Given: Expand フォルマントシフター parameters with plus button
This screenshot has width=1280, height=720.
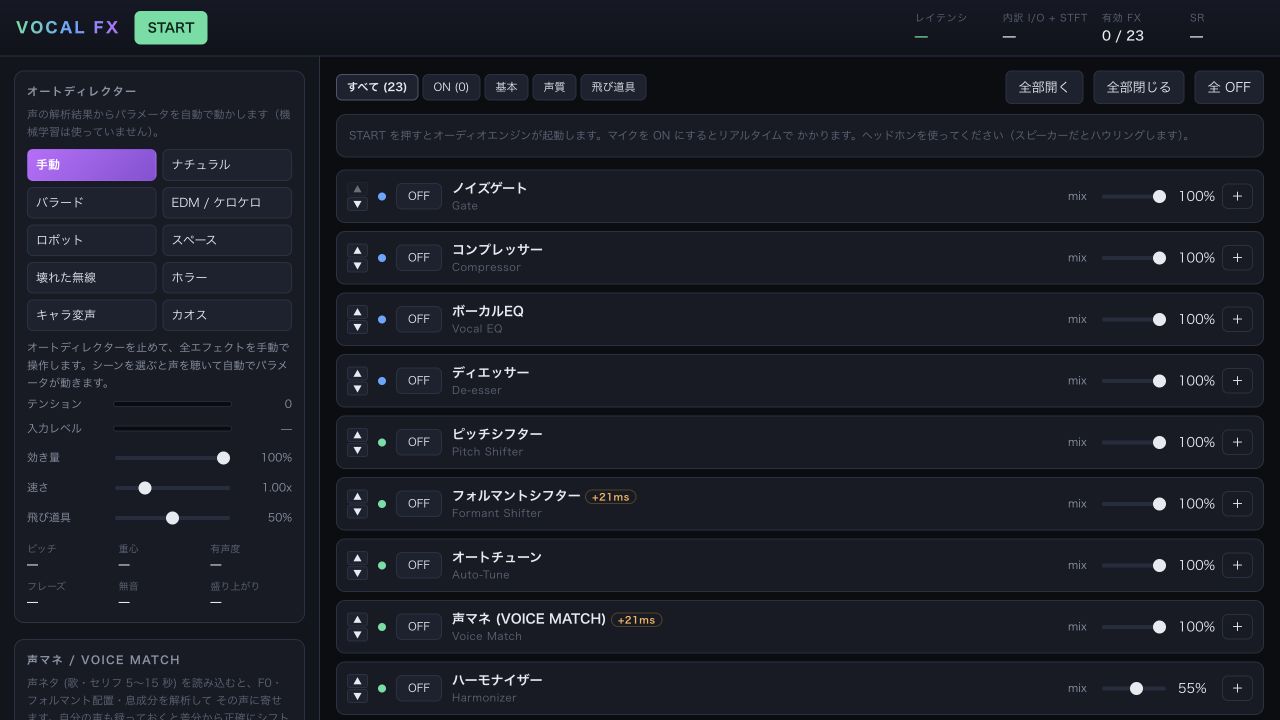Looking at the screenshot, I should (x=1237, y=504).
